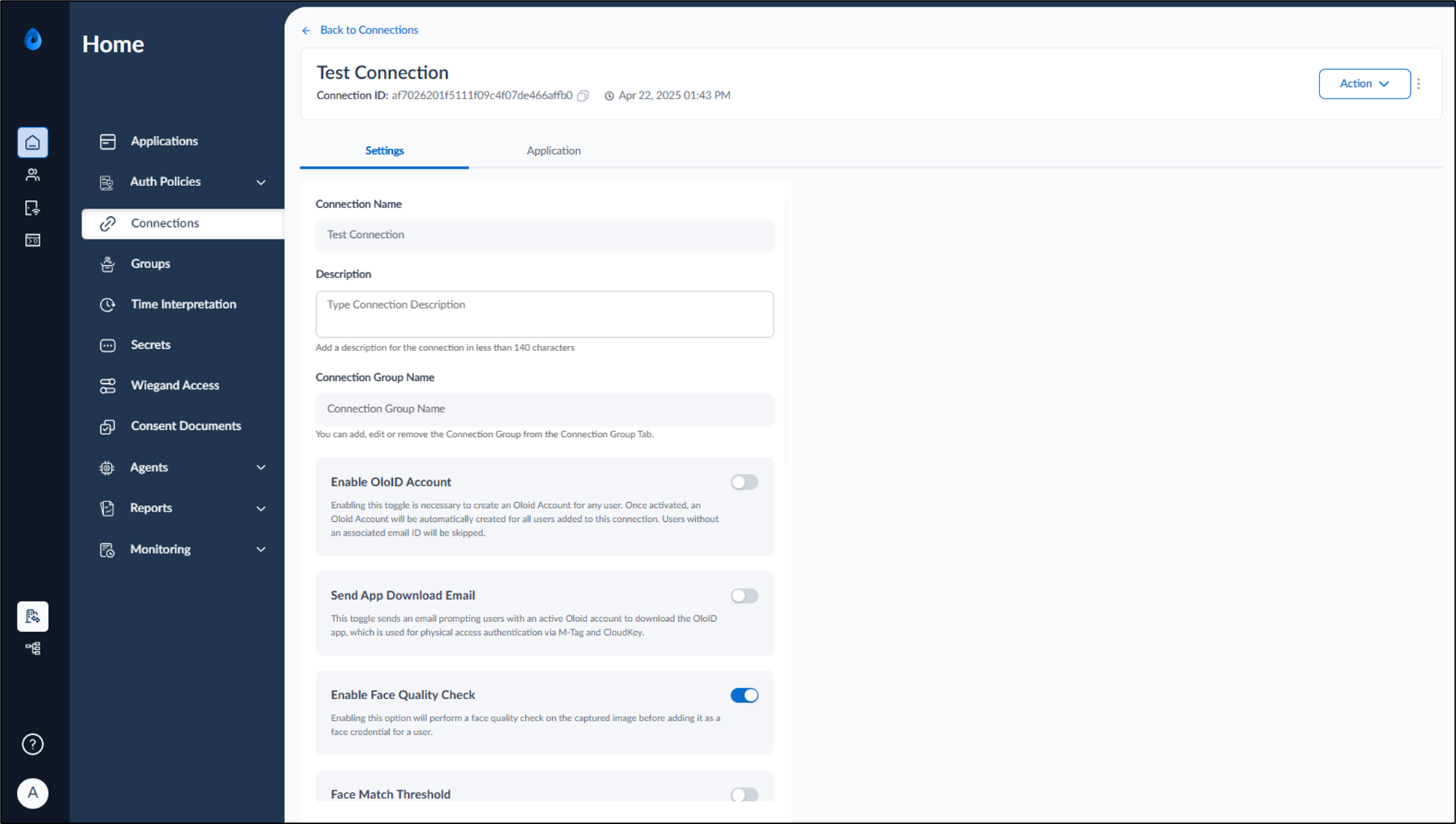Click the Connection Name field
Screen dimensions: 1456x824
545,235
